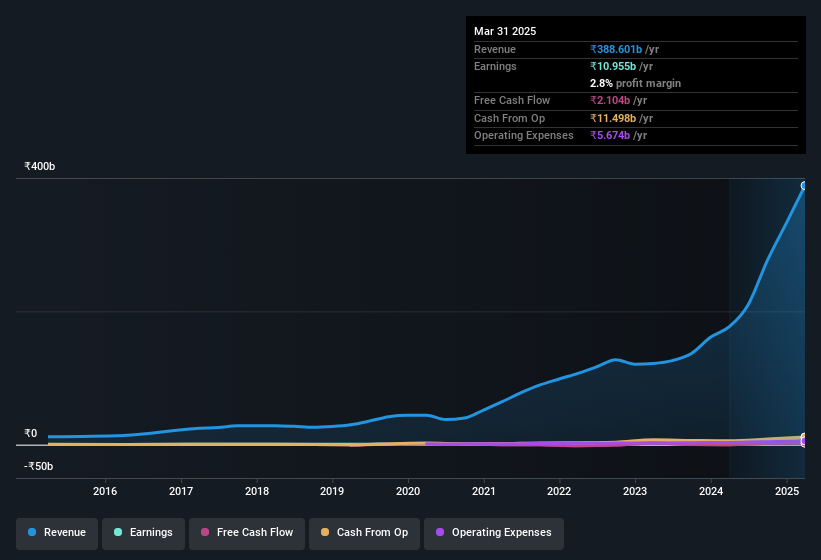The width and height of the screenshot is (821, 560).
Task: Click the Revenue data point marker at chart end
Action: tap(804, 186)
